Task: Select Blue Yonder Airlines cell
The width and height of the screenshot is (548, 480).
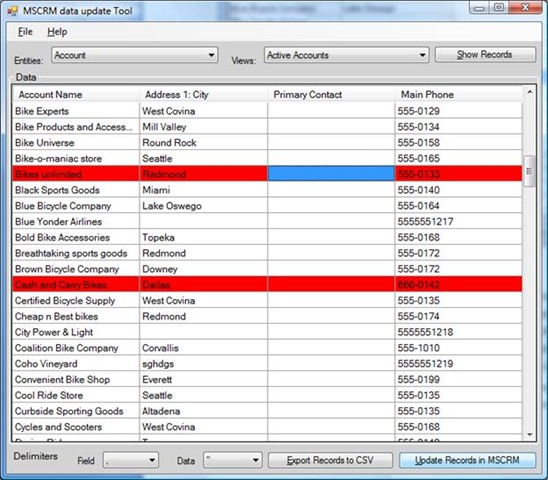Action: [x=76, y=222]
